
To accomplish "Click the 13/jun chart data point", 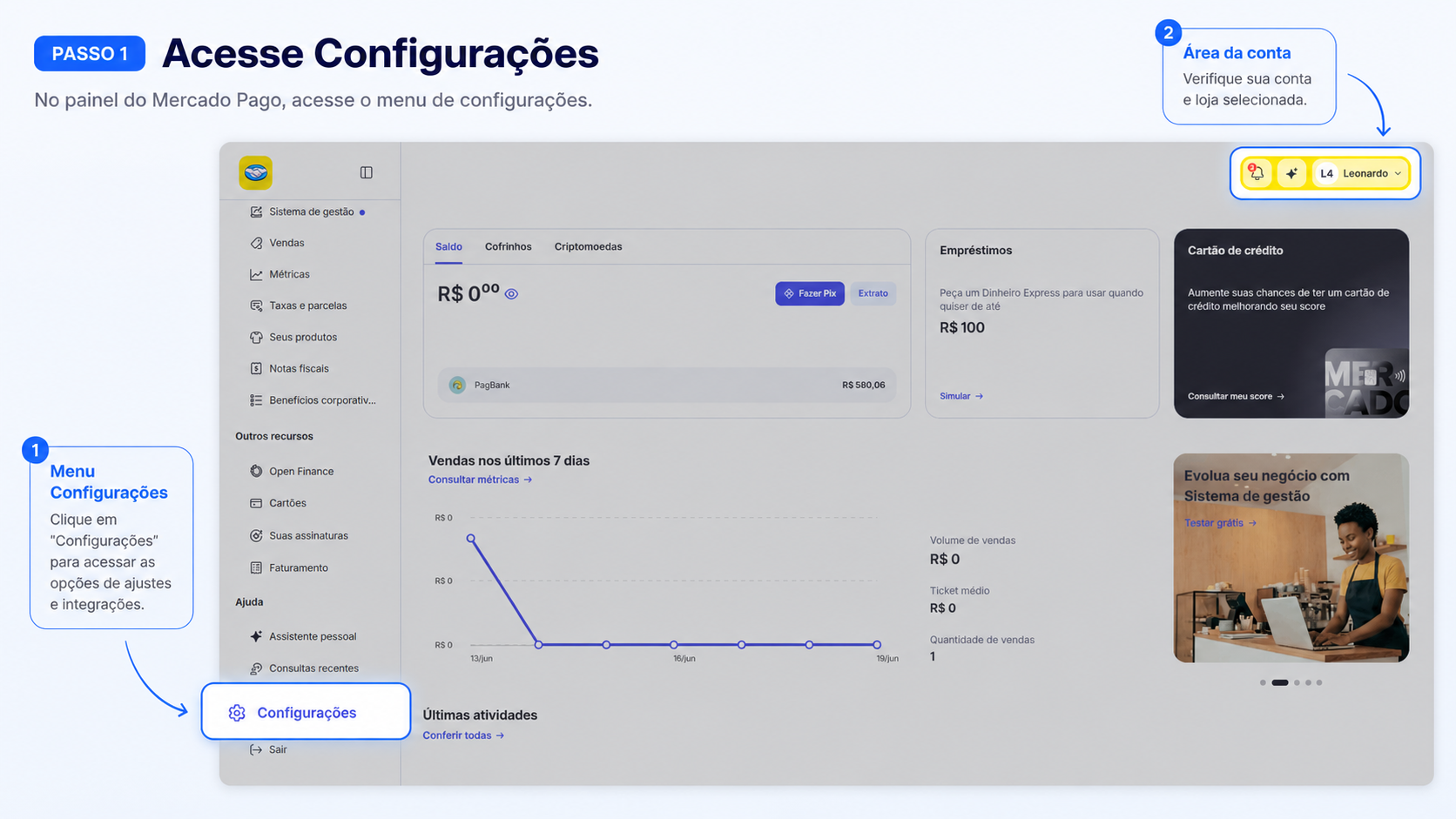I will 471,539.
